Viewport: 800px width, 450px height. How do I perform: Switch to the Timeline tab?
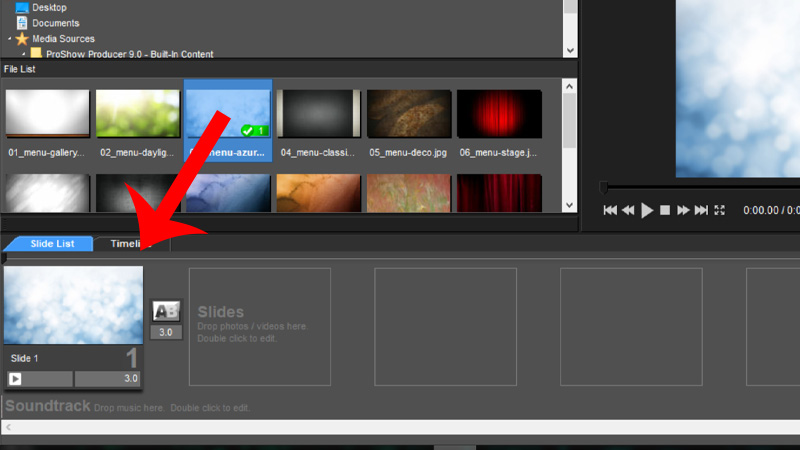pos(131,244)
